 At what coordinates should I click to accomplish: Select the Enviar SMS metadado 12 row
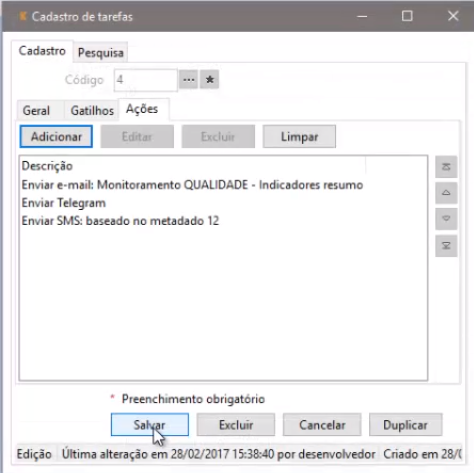click(223, 221)
